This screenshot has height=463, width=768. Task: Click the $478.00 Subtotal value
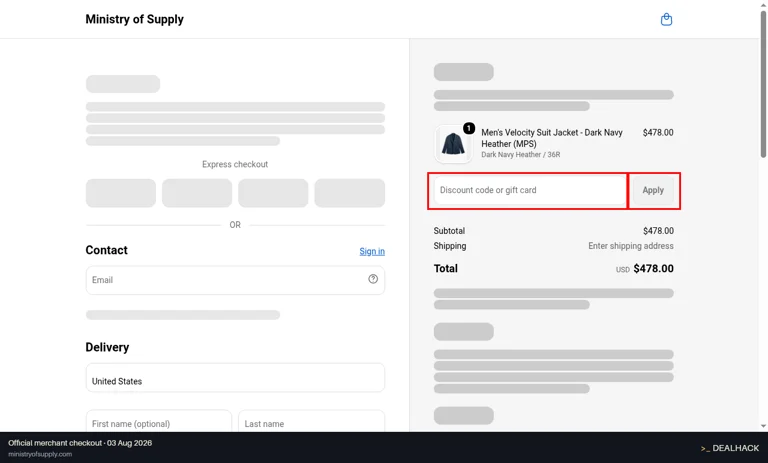click(x=658, y=231)
